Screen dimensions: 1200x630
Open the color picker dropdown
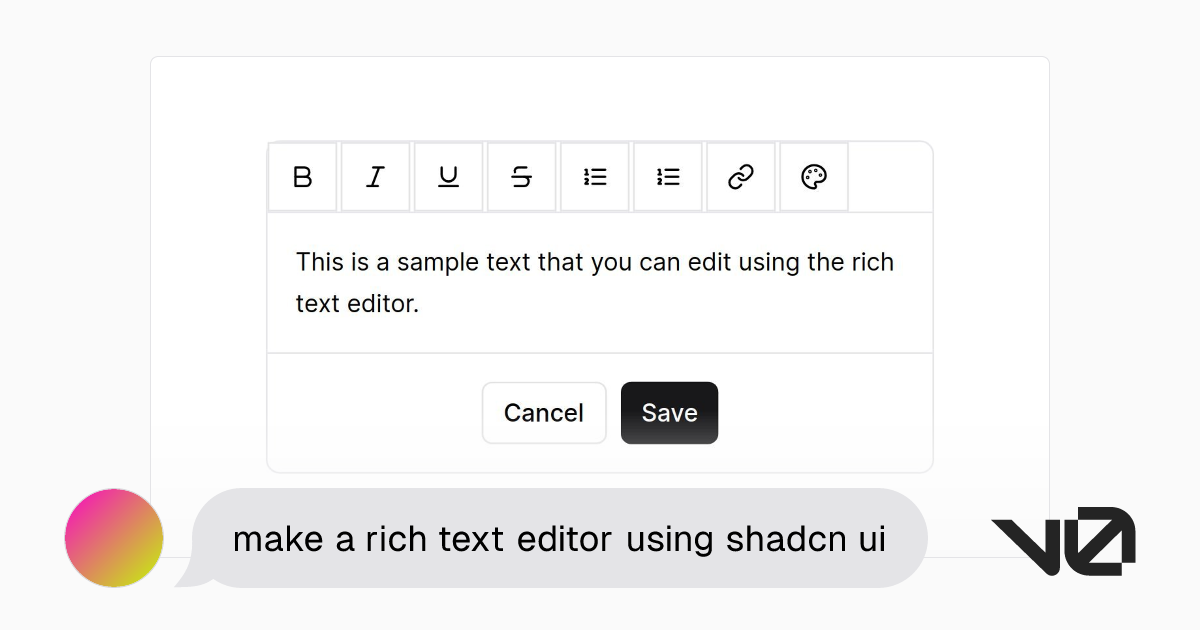813,176
